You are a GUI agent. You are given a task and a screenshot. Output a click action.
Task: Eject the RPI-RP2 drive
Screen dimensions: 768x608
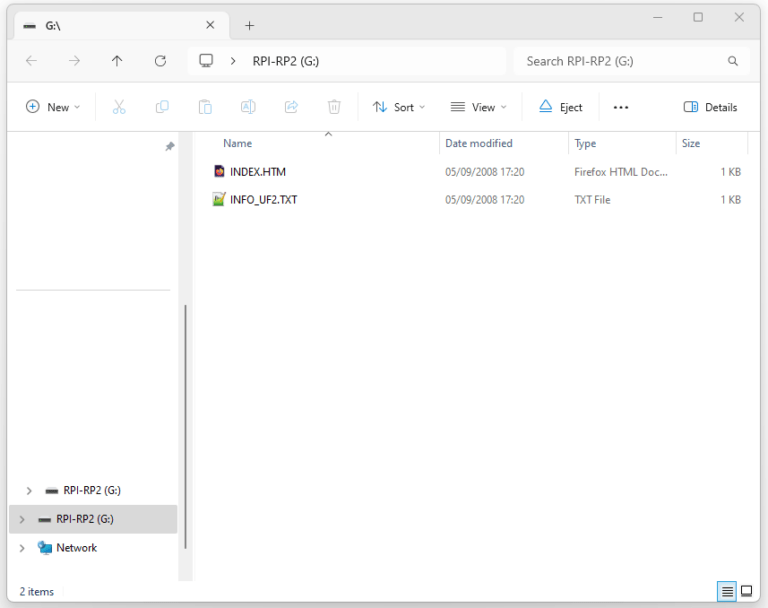(x=561, y=107)
